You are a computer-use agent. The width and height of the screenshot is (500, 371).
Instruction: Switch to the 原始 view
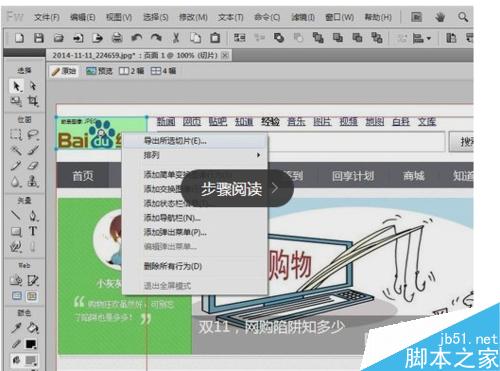tap(64, 71)
